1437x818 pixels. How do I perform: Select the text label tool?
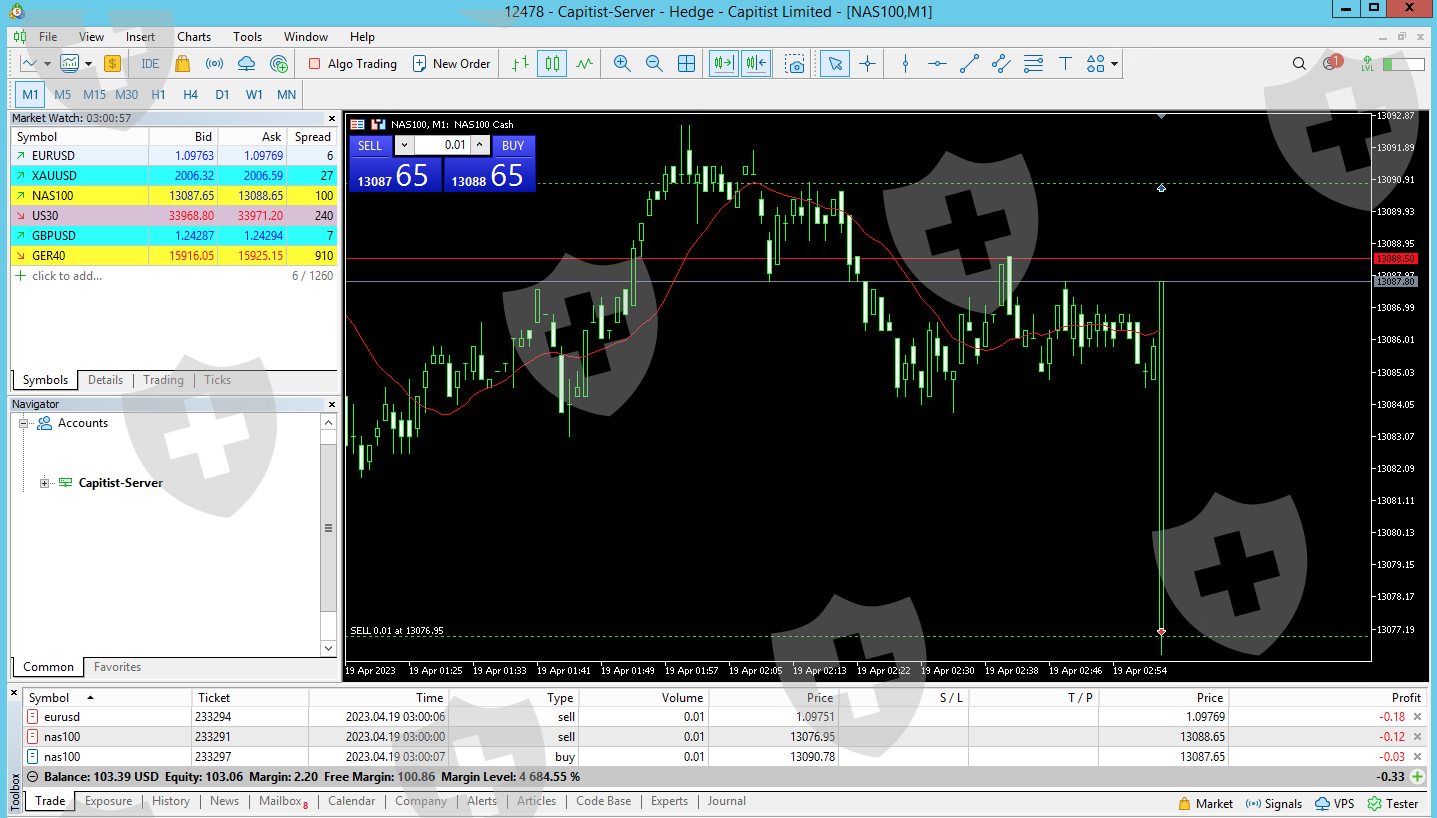pyautogui.click(x=1065, y=64)
